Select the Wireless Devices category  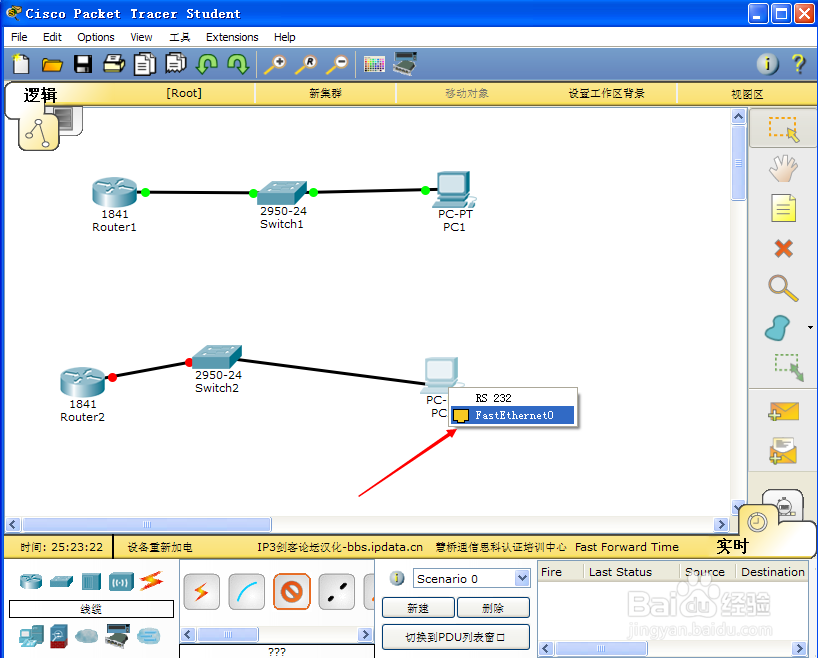(121, 581)
